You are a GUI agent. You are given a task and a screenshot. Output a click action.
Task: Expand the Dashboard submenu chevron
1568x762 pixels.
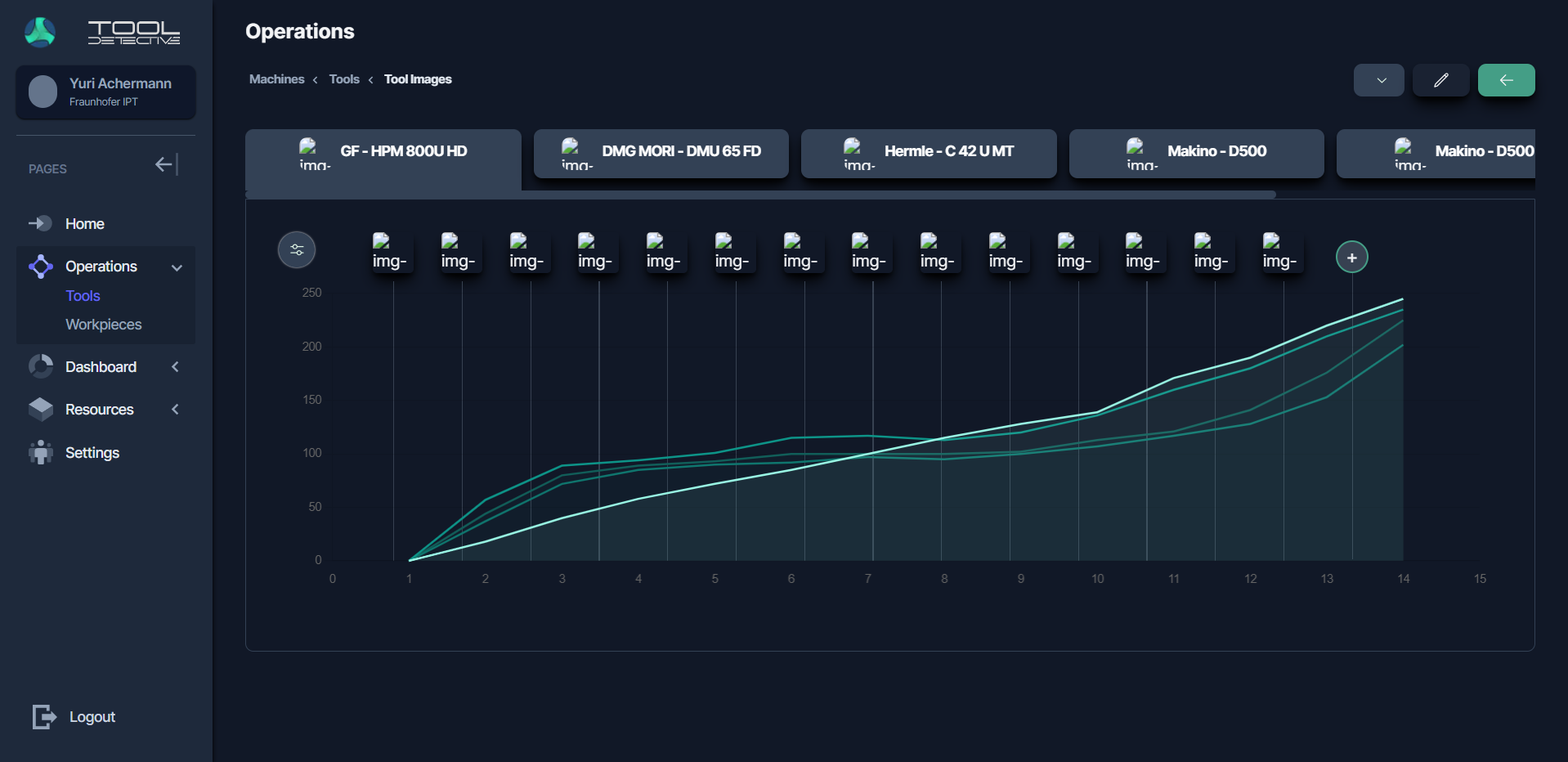coord(175,367)
